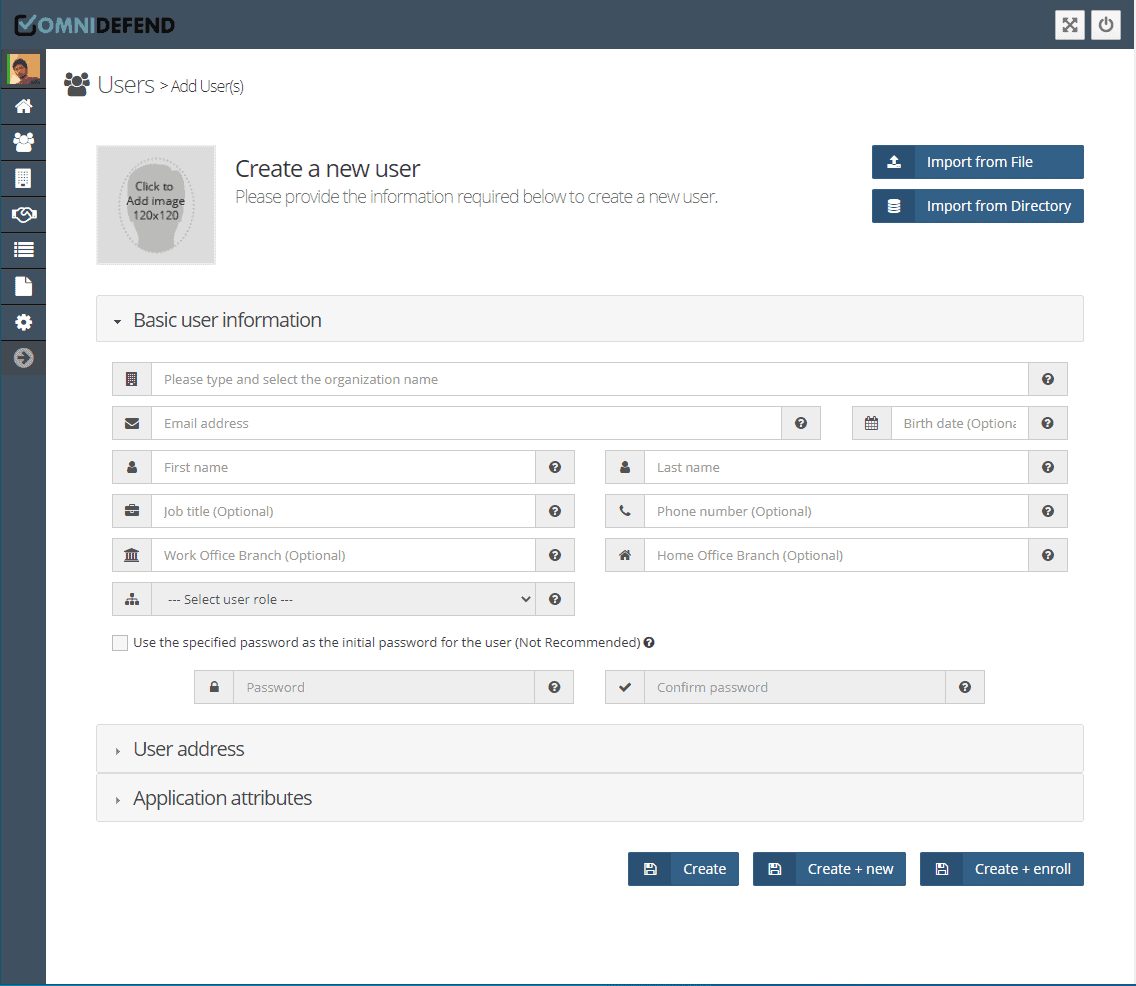Focus the Work Office Branch input field
1136x986 pixels.
(343, 555)
